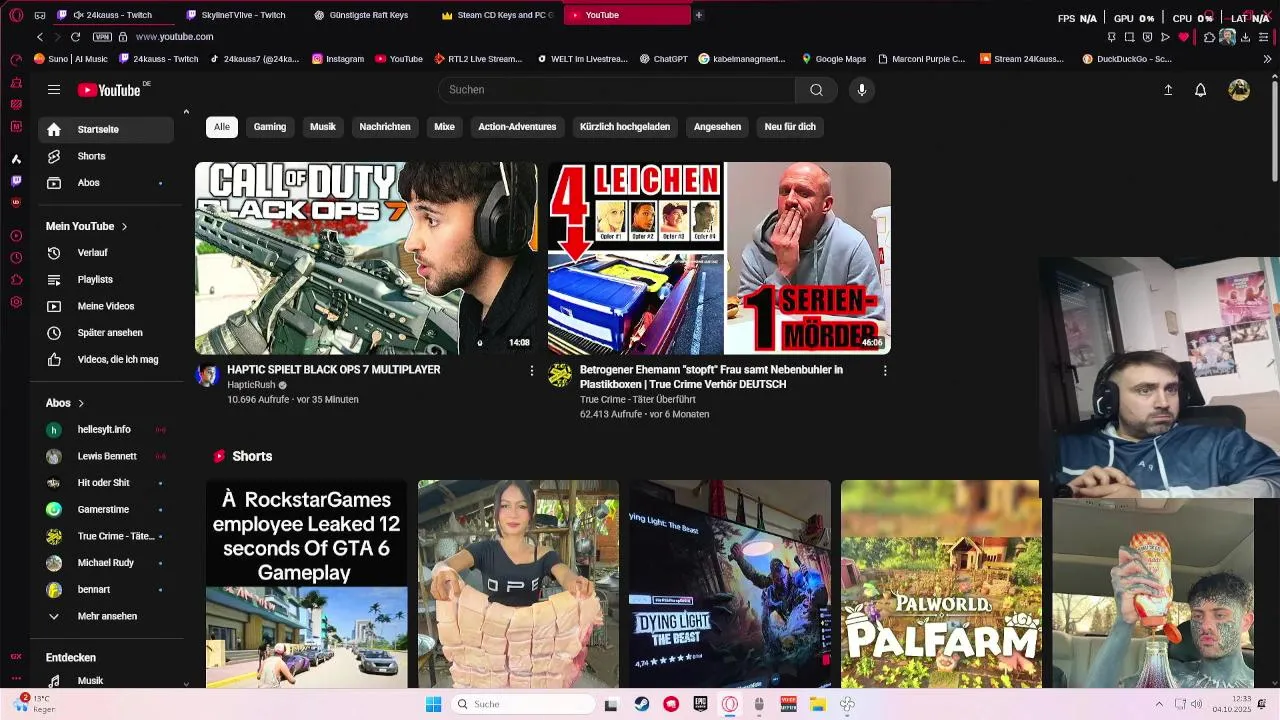Expand Mein YouTube section

(x=87, y=226)
